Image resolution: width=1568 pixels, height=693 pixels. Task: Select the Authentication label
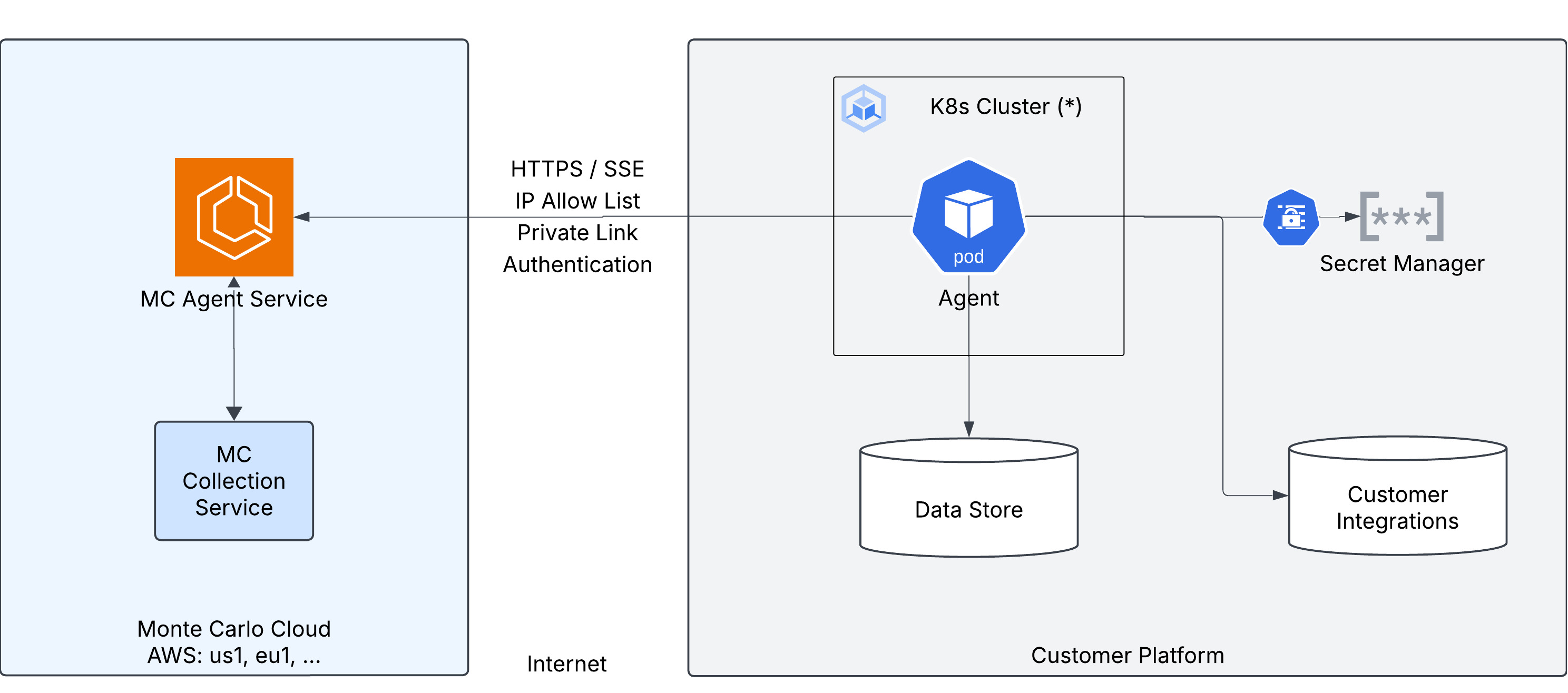pyautogui.click(x=577, y=265)
